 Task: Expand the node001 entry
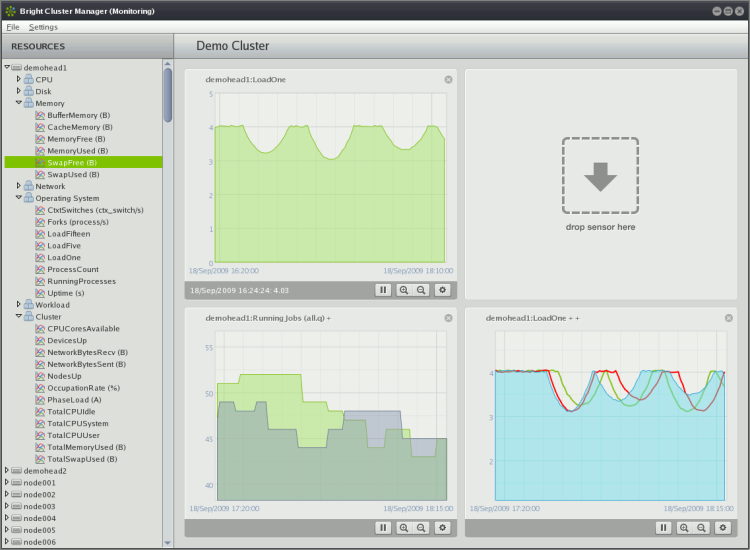tap(7, 482)
